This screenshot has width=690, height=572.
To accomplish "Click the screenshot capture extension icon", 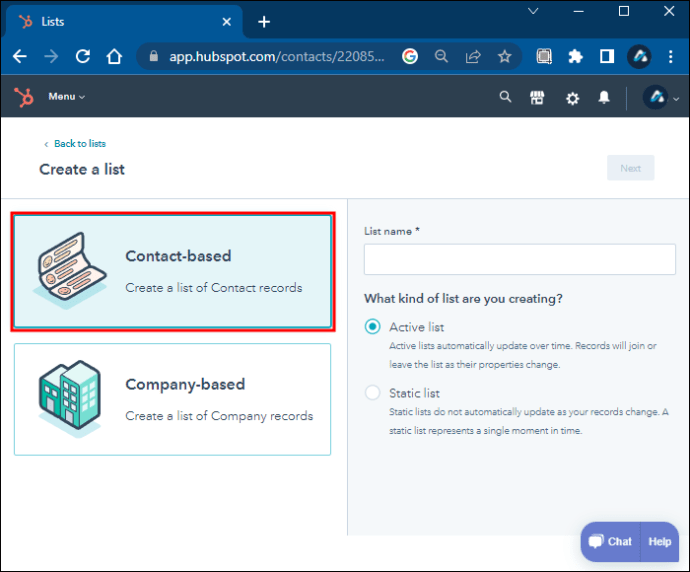I will [544, 56].
